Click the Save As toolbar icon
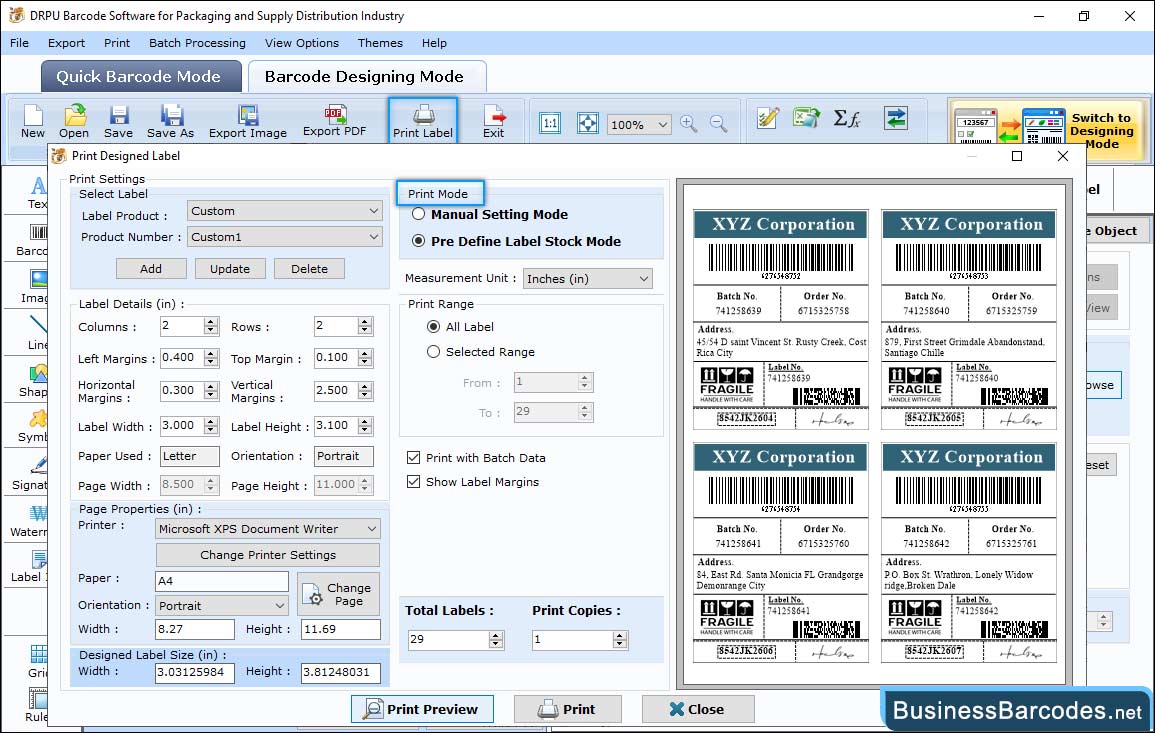Screen dimensions: 1155x733 coord(170,122)
